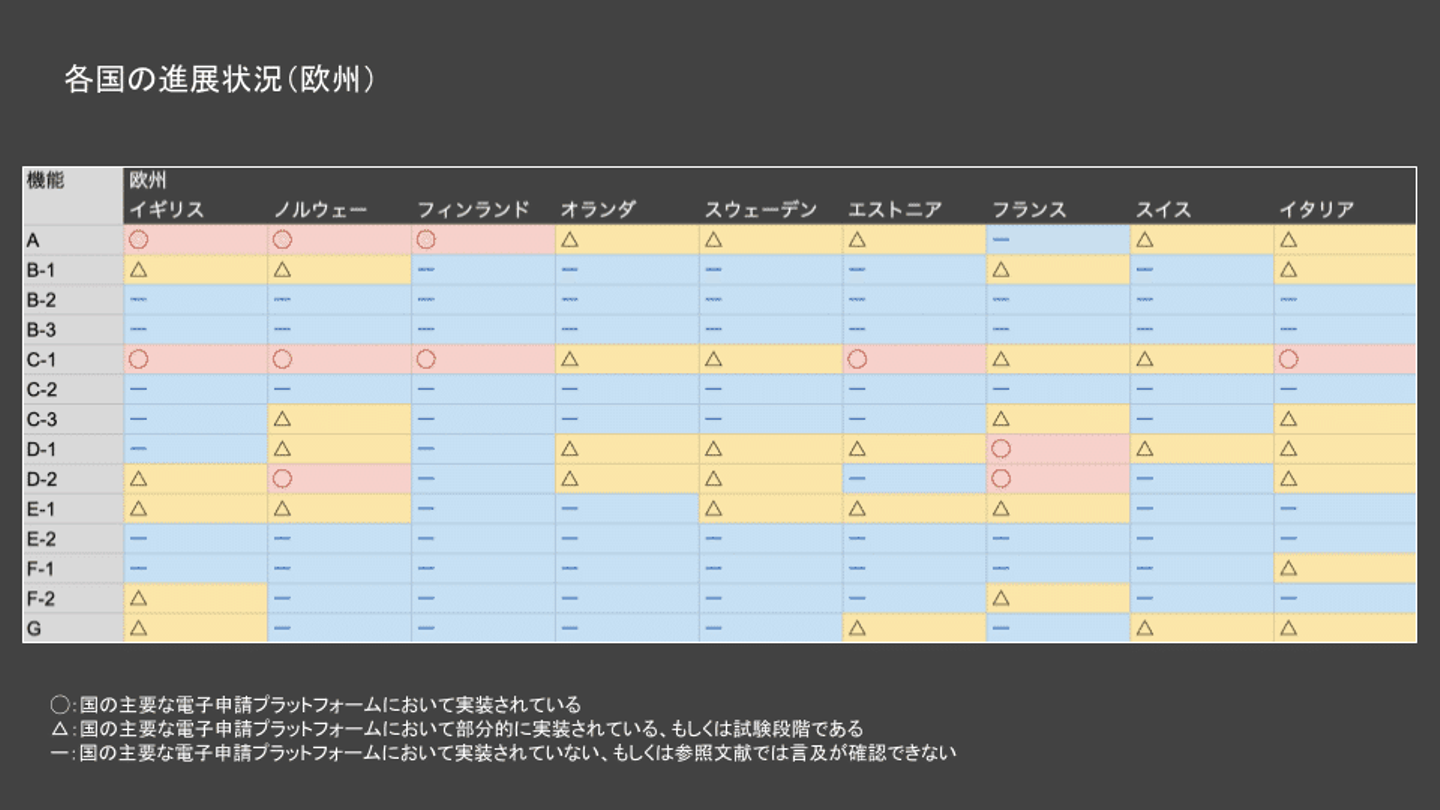
Task: Click the dash in row A under フランス
Action: (x=1001, y=240)
